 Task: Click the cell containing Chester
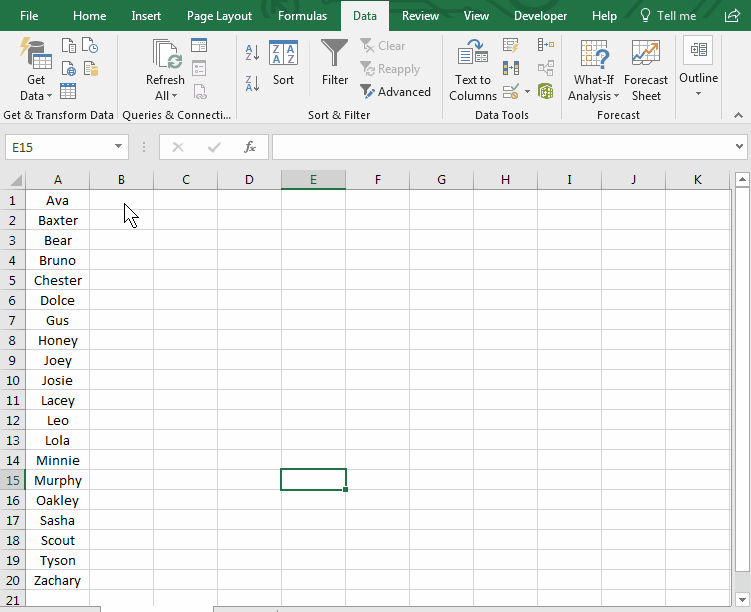point(57,280)
